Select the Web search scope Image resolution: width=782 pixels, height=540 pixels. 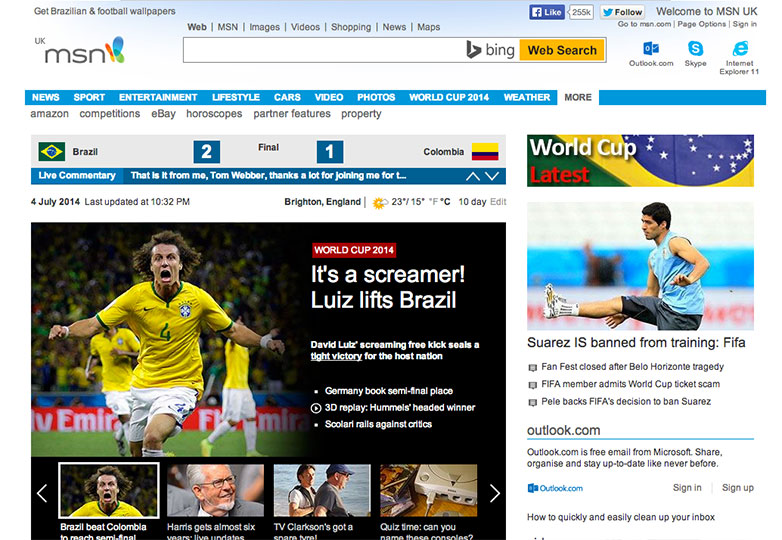click(x=197, y=27)
